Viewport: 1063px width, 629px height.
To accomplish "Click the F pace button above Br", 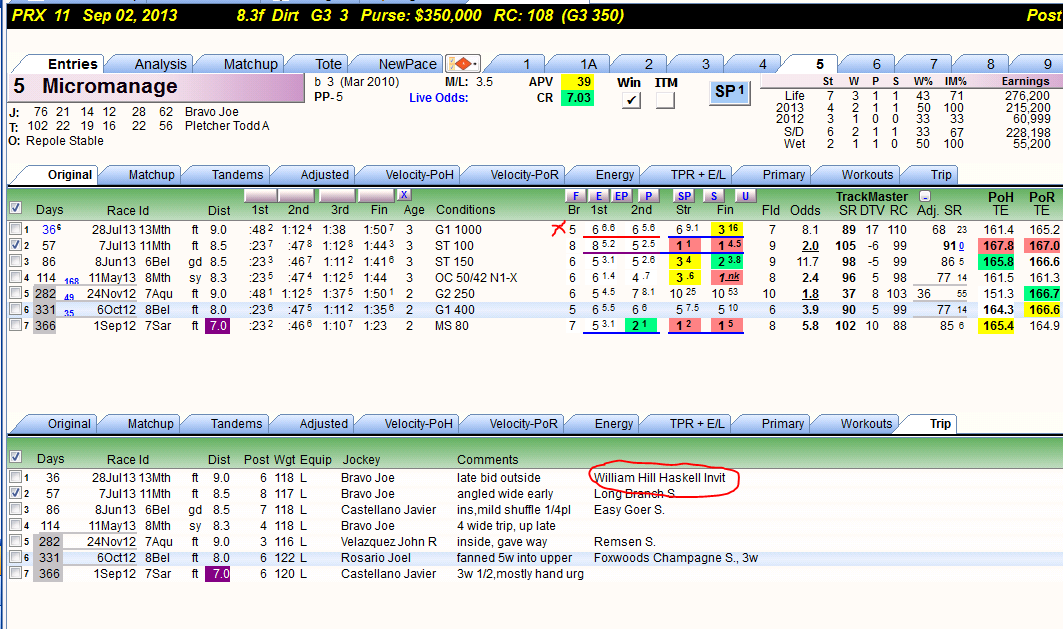I will click(x=576, y=196).
